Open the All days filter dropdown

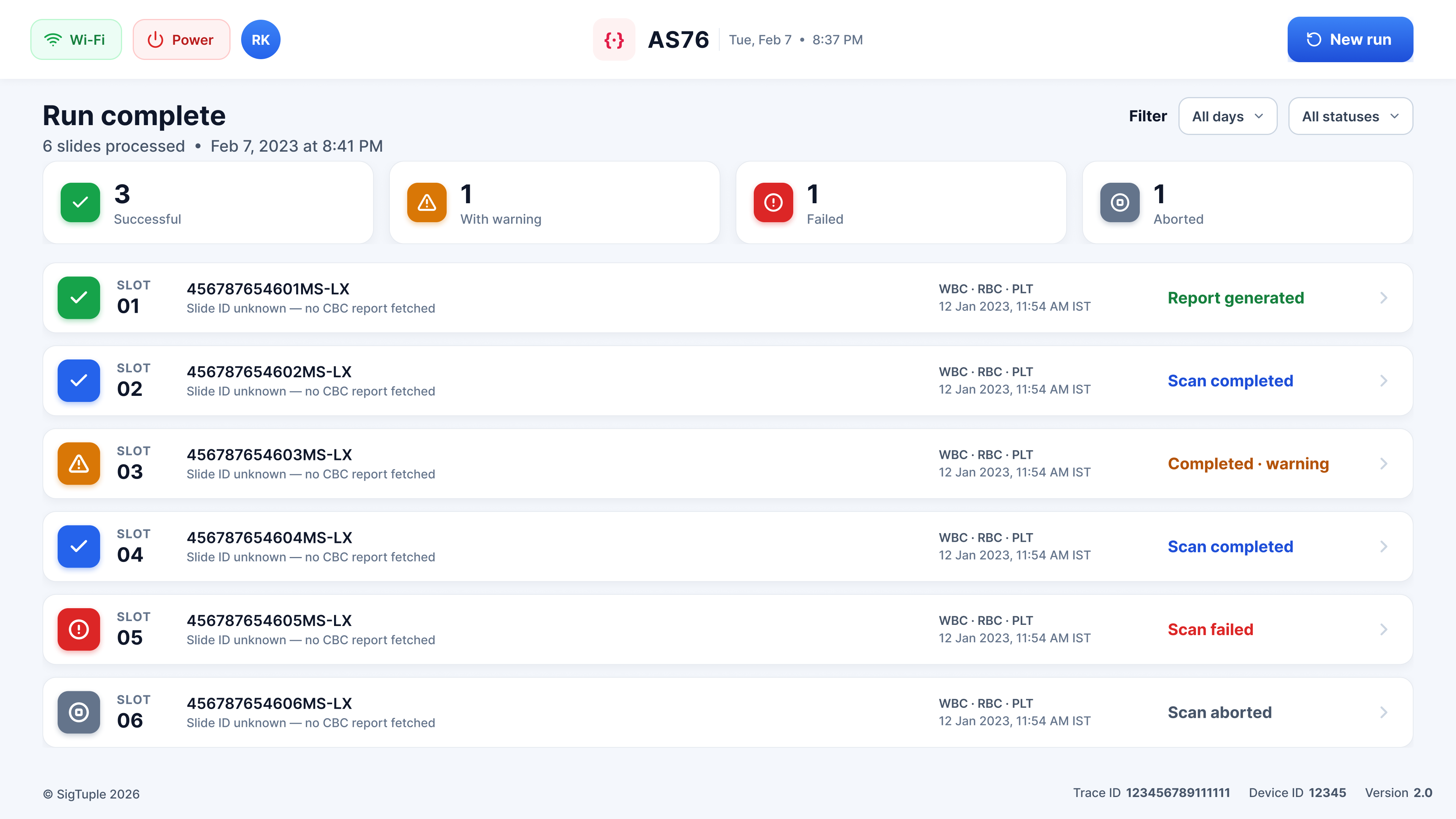point(1228,116)
